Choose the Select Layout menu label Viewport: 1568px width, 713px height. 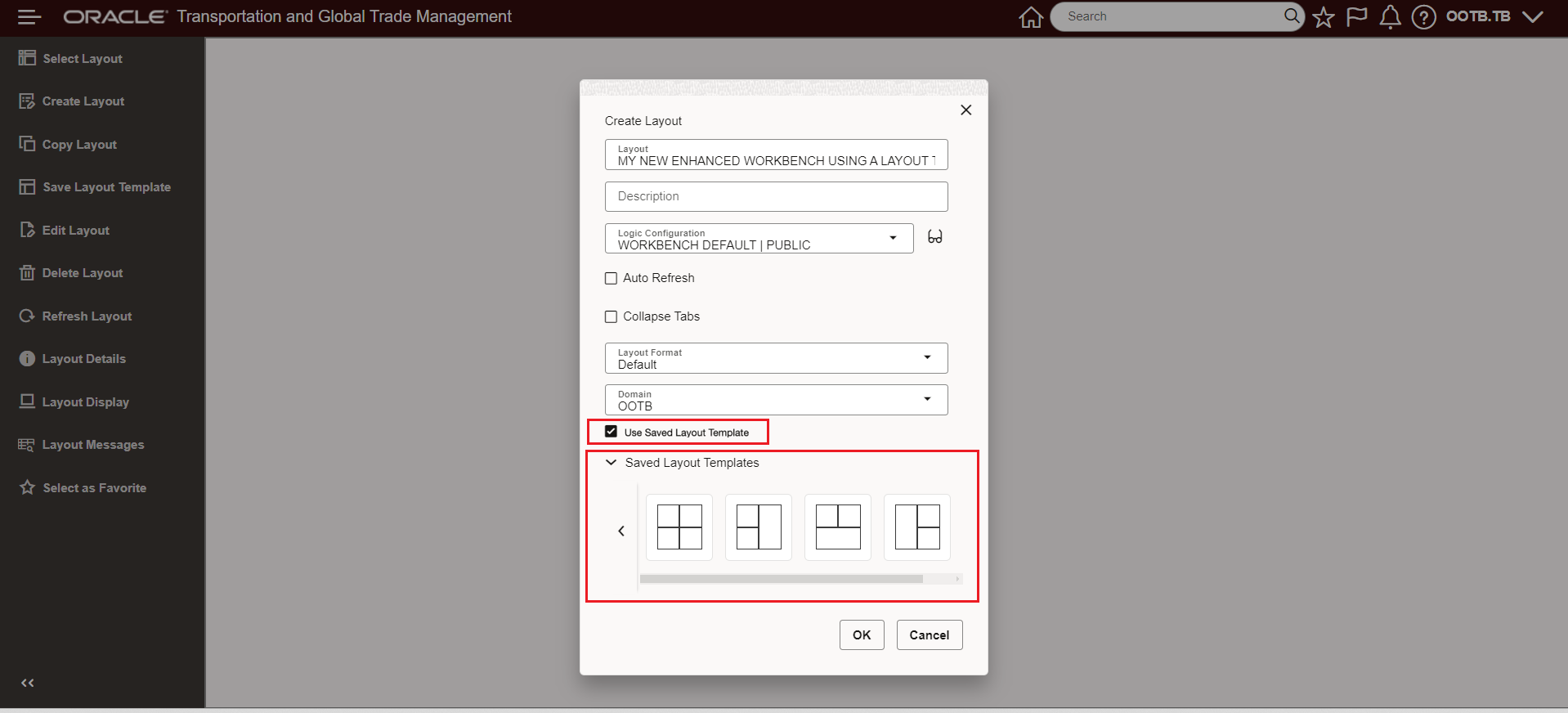click(x=83, y=59)
